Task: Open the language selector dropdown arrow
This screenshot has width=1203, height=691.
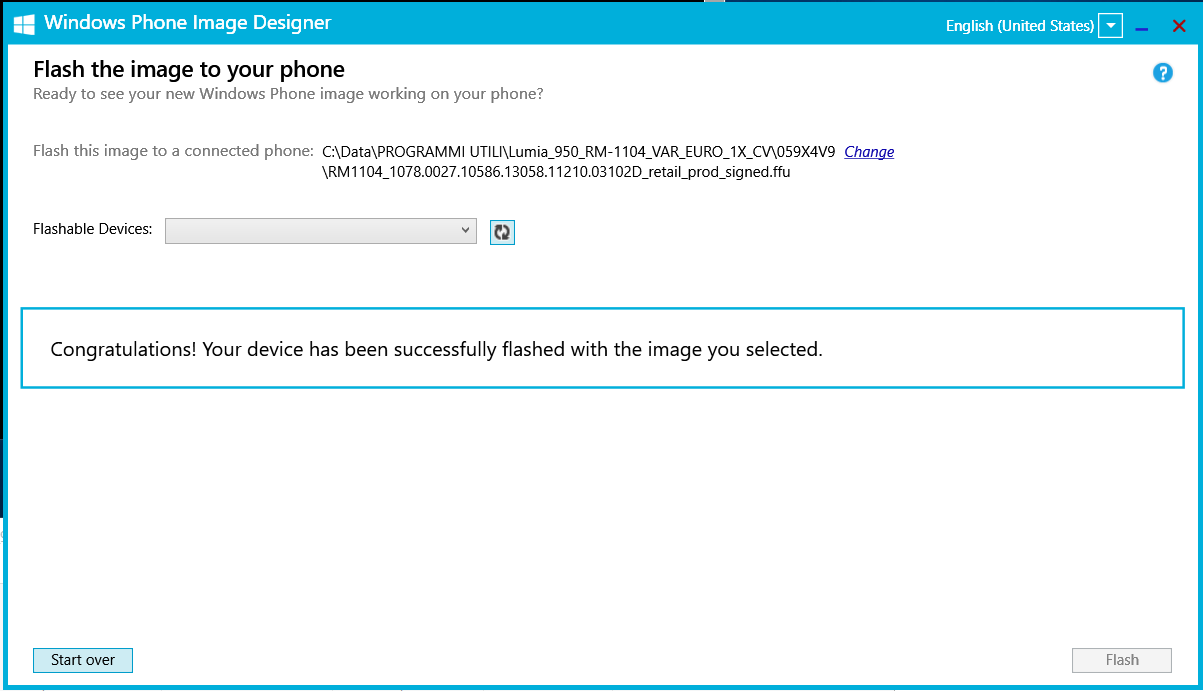Action: coord(1110,26)
